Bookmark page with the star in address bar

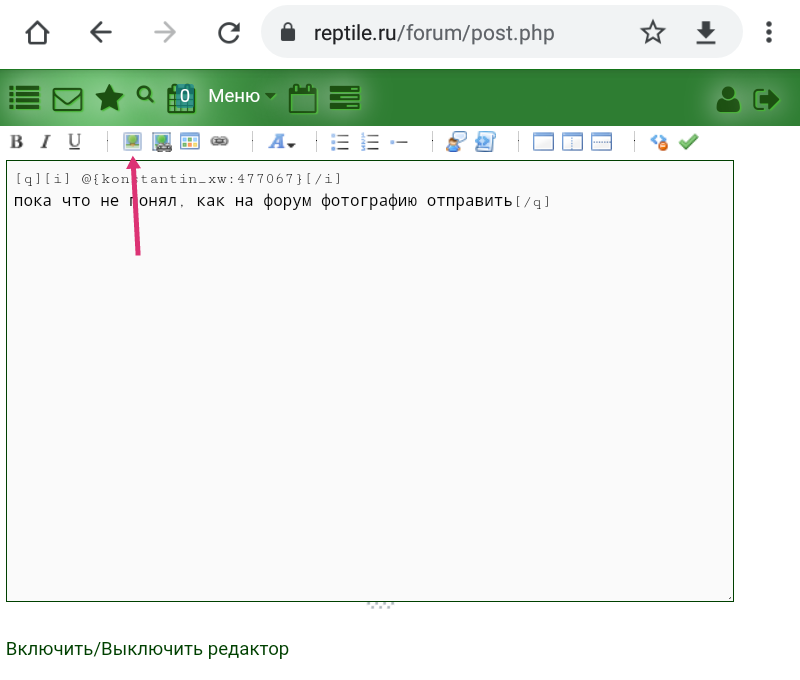click(653, 33)
